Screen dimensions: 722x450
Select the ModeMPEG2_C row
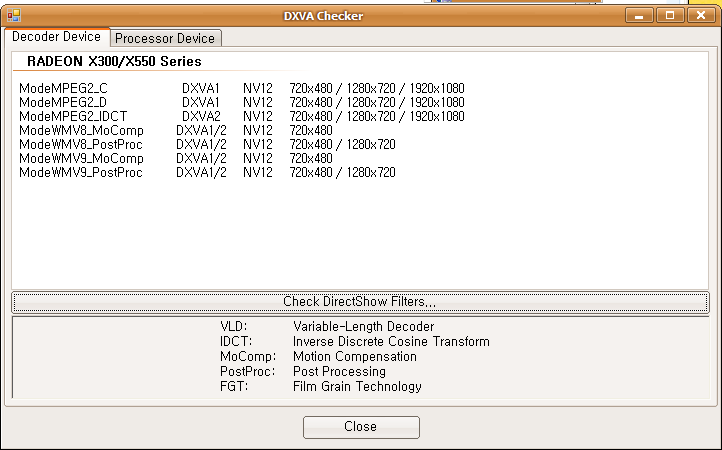click(242, 88)
